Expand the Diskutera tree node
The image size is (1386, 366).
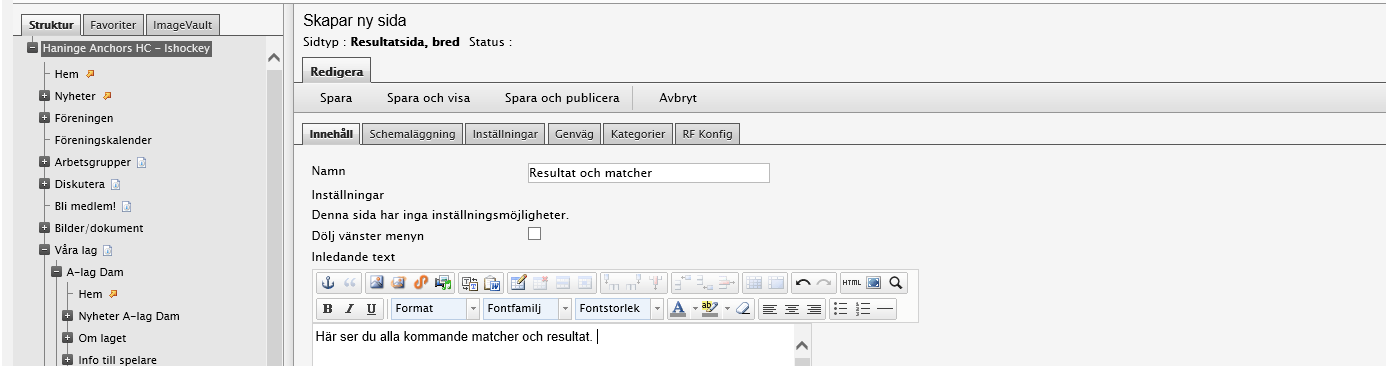44,184
